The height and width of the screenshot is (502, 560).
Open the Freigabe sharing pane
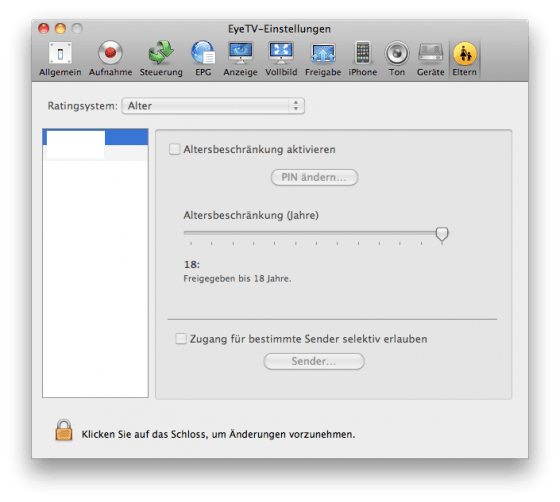pos(323,59)
